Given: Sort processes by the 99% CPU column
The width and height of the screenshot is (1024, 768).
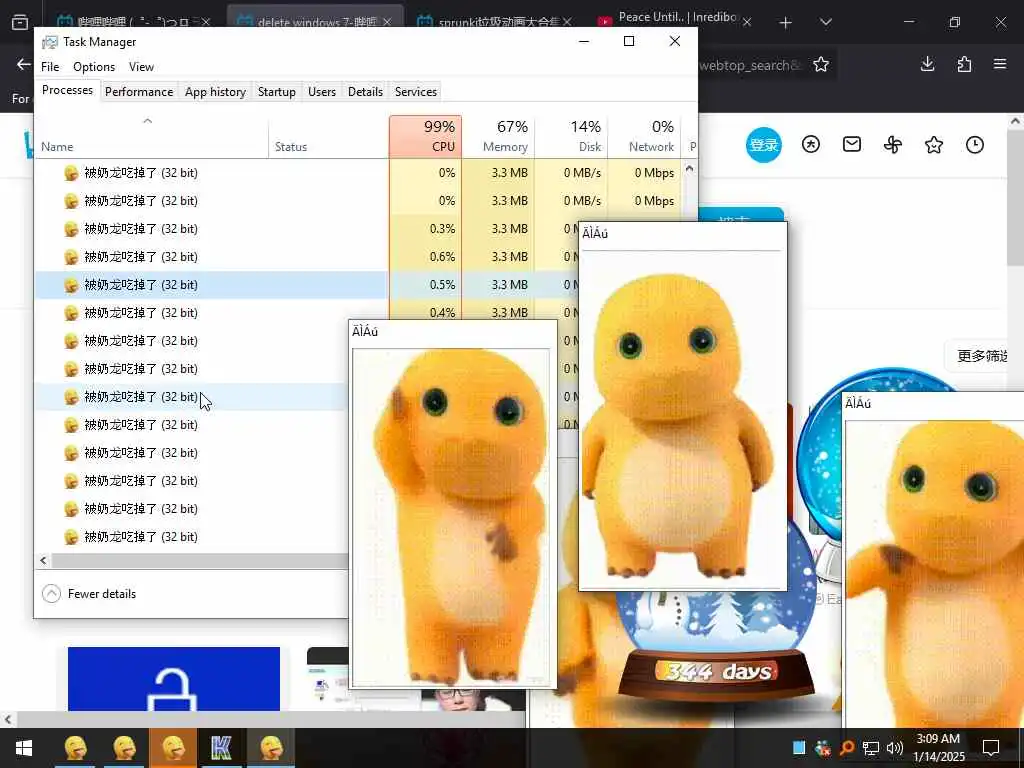Looking at the screenshot, I should click(x=425, y=136).
